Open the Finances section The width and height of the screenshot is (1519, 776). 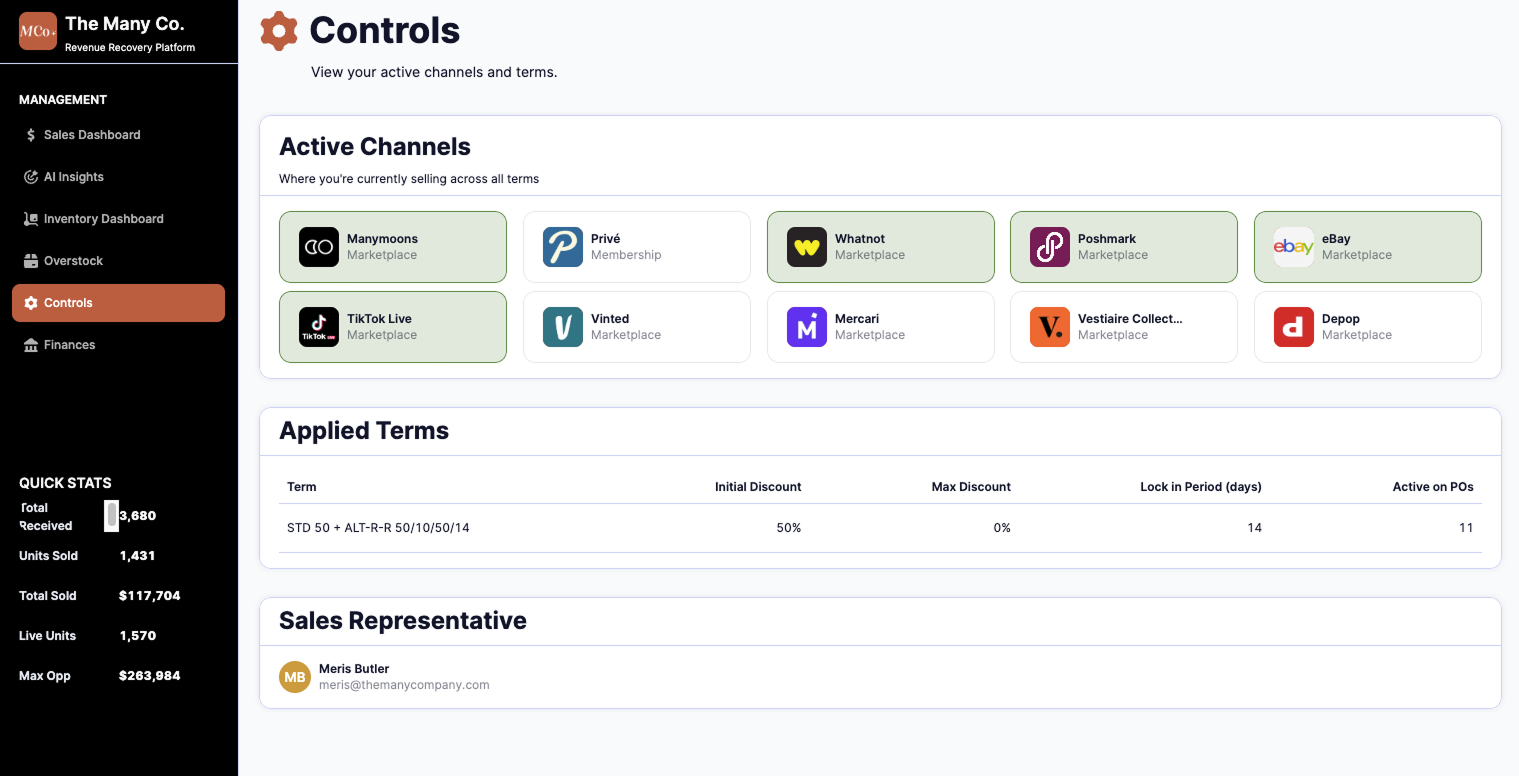point(118,345)
